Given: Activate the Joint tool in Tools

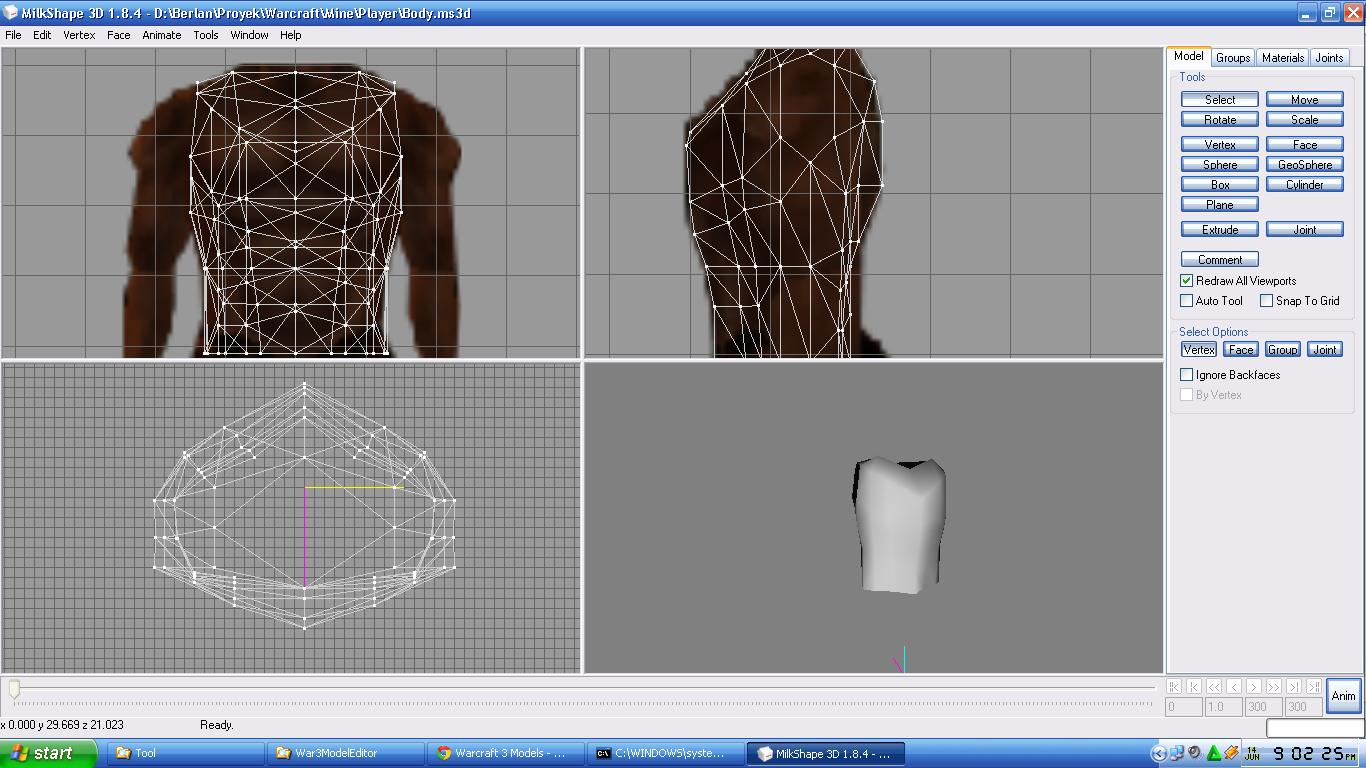Looking at the screenshot, I should click(x=1305, y=230).
